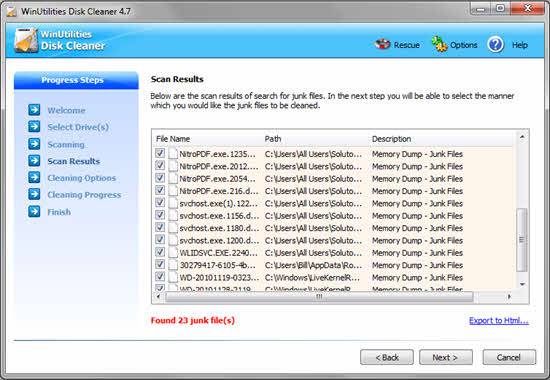Open the Rescue lifebuoy icon
This screenshot has width=550, height=380.
click(x=382, y=45)
